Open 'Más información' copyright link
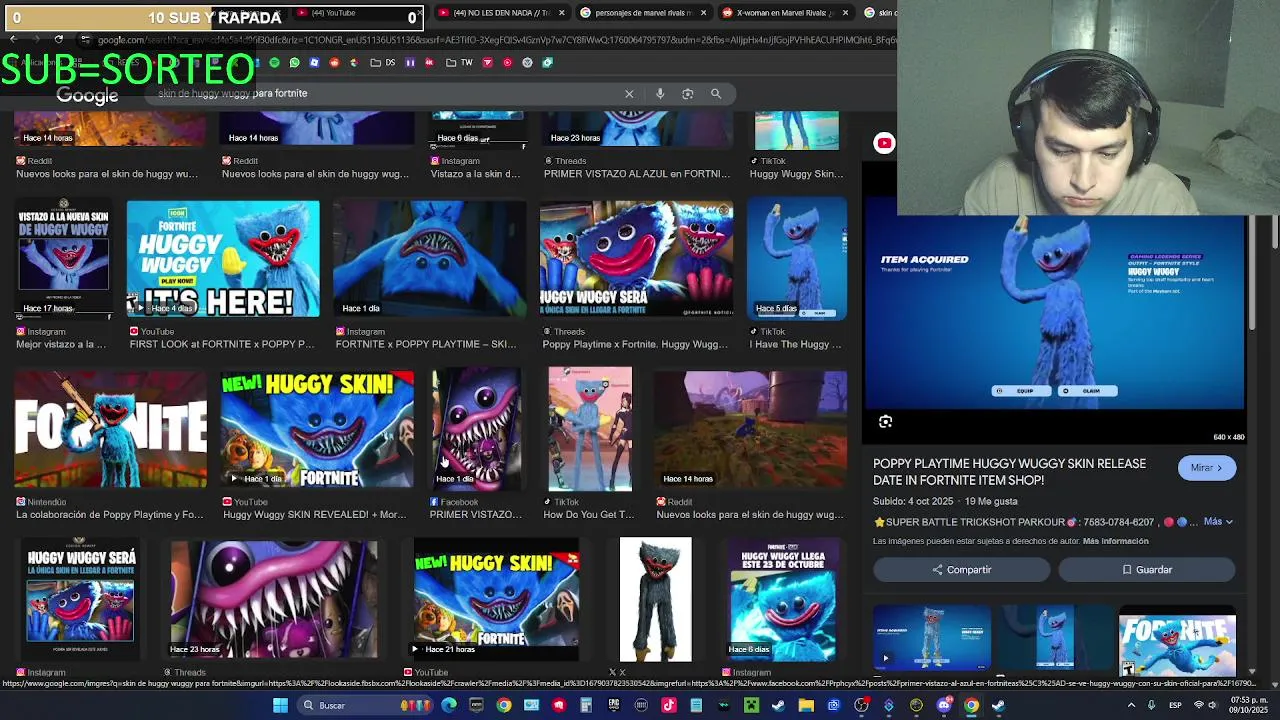1280x720 pixels. coord(1115,541)
